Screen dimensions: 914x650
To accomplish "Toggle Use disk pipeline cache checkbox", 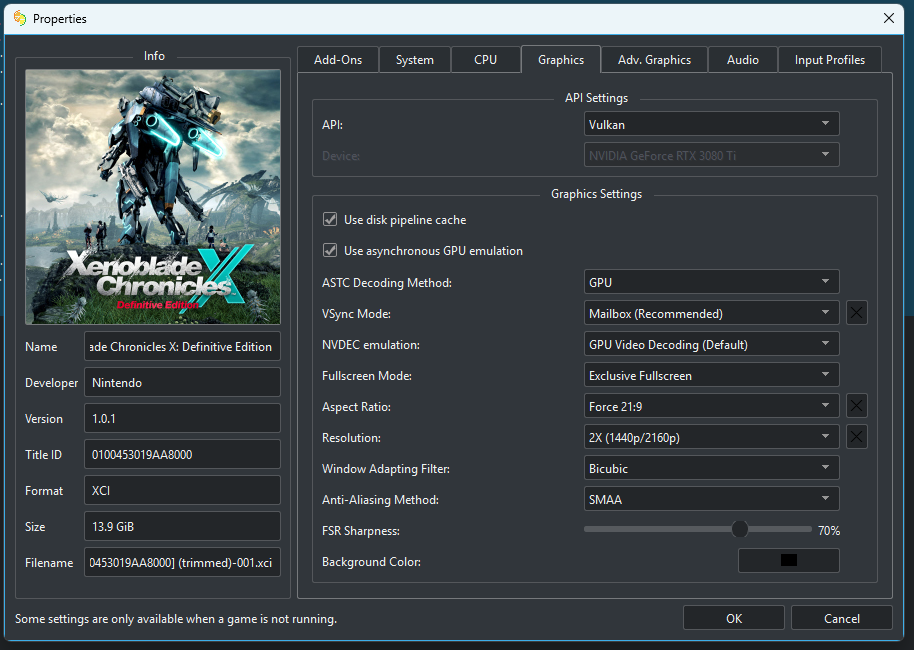I will tap(330, 220).
